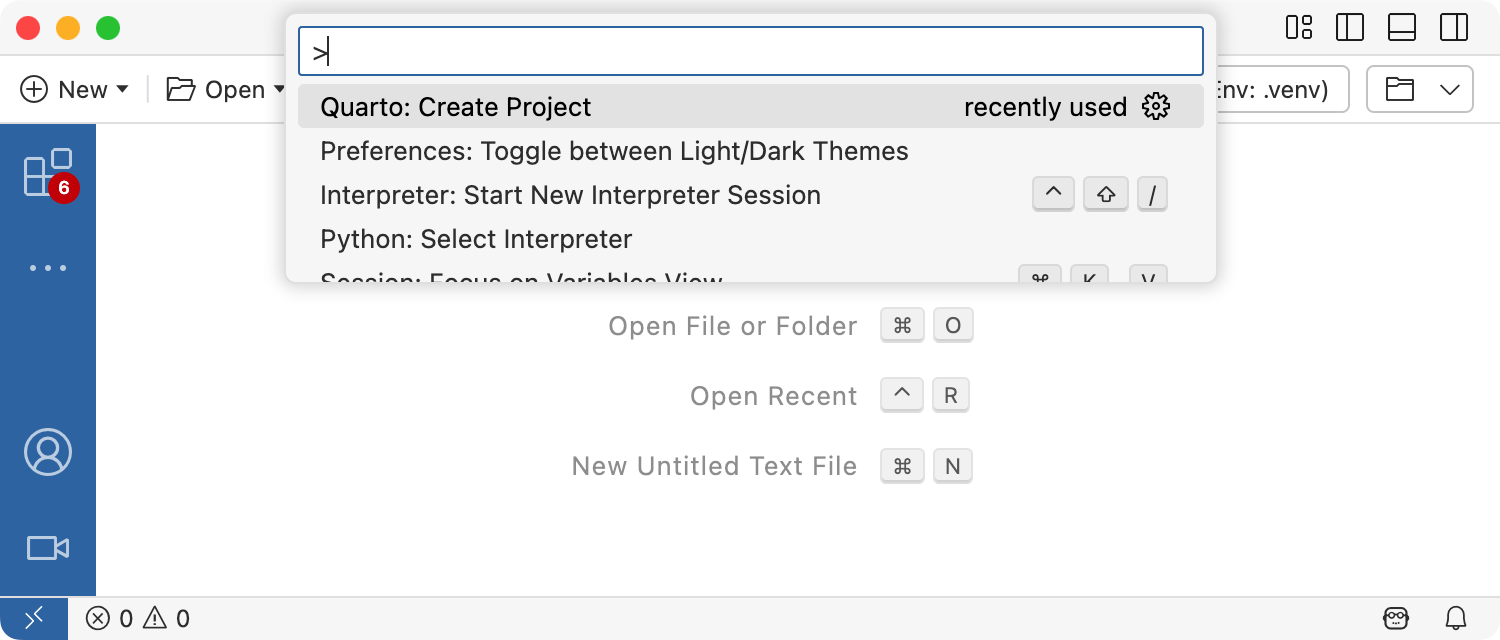Click gear icon beside Quarto: Create Project
Screen dimensions: 1500x640
tap(1155, 107)
